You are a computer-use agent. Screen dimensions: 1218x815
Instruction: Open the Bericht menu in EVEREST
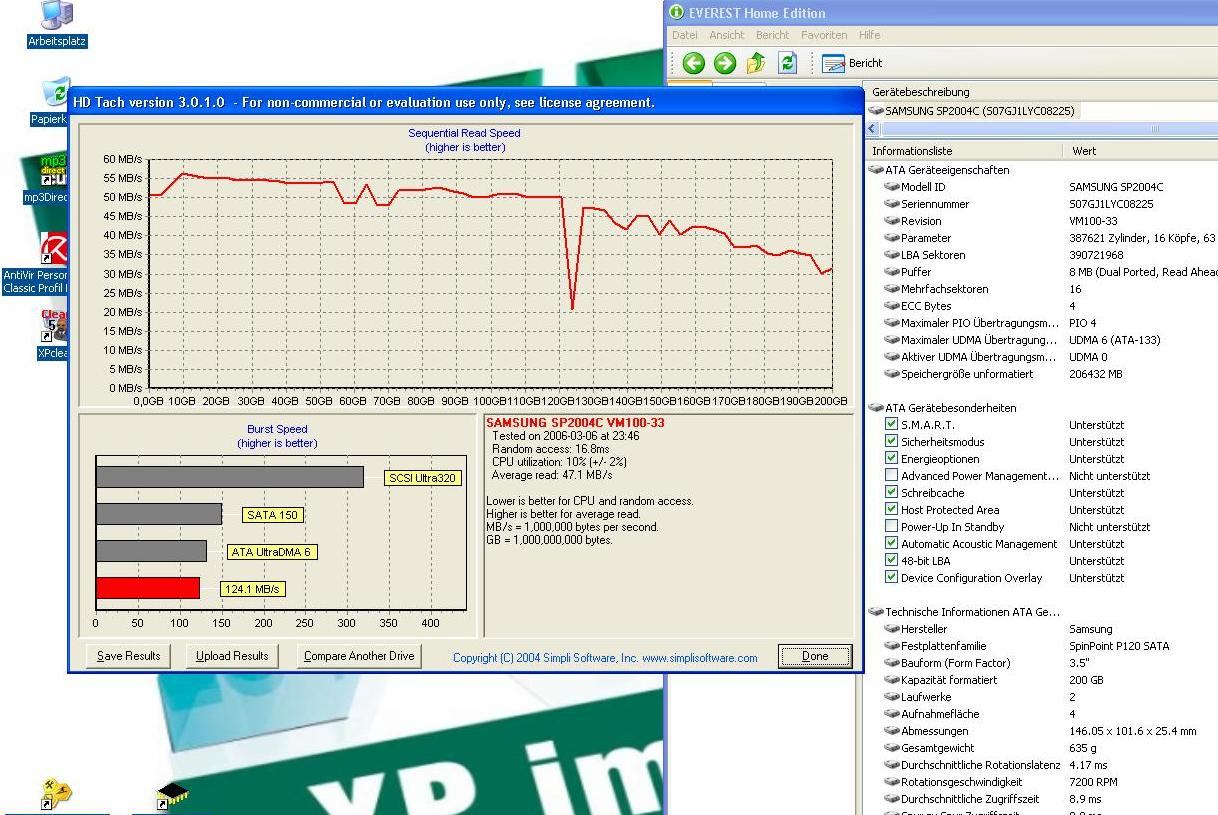772,35
